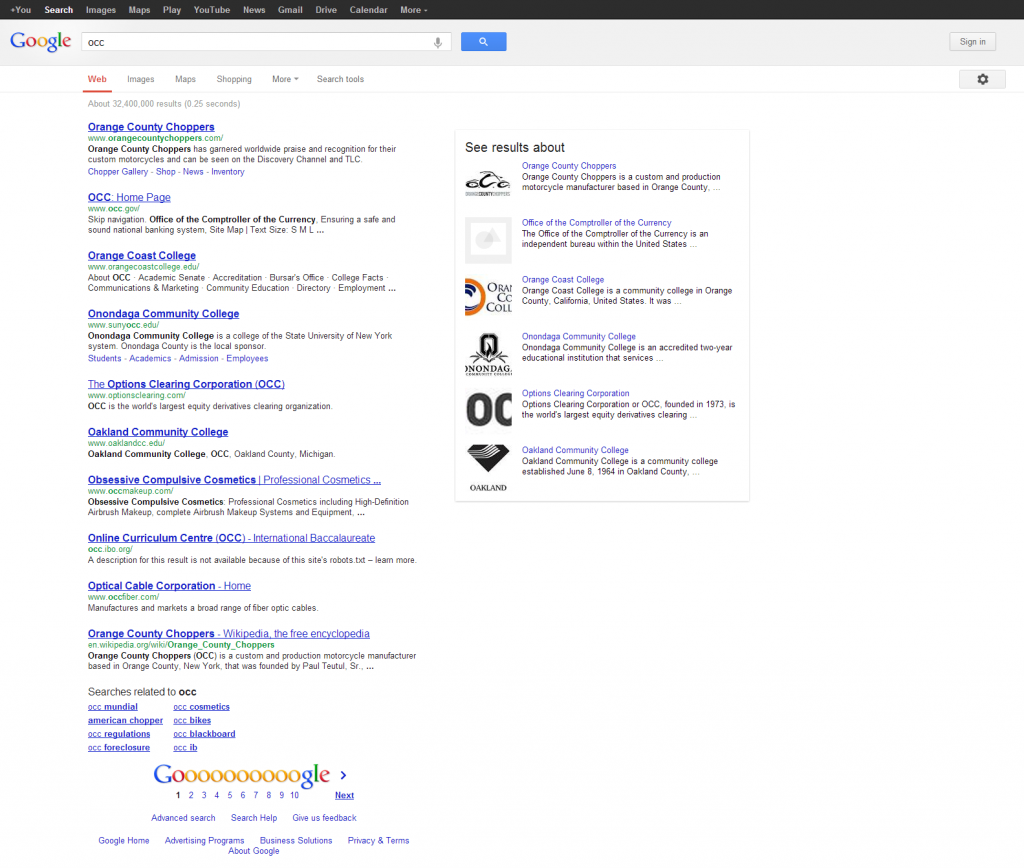This screenshot has height=868, width=1024.
Task: Click related search american chopper
Action: click(x=125, y=720)
